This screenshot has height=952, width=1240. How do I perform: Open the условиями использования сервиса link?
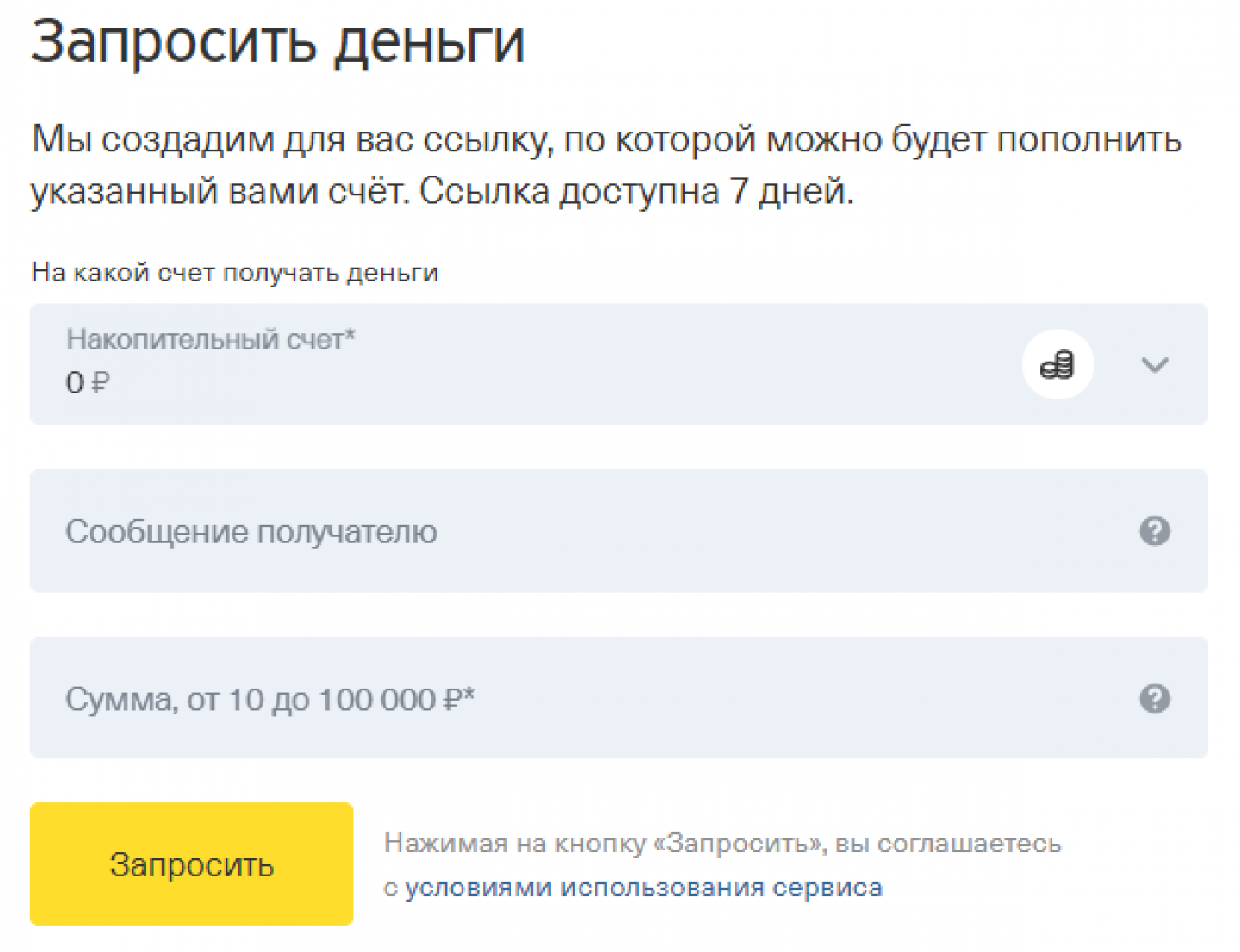643,887
